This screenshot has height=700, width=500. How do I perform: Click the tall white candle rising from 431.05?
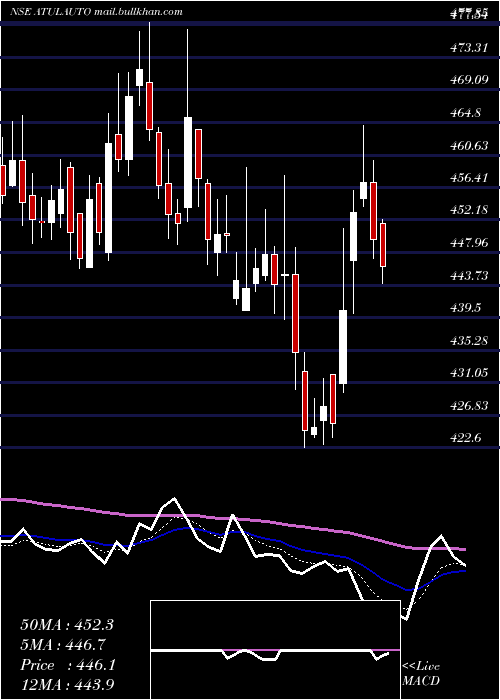[343, 346]
